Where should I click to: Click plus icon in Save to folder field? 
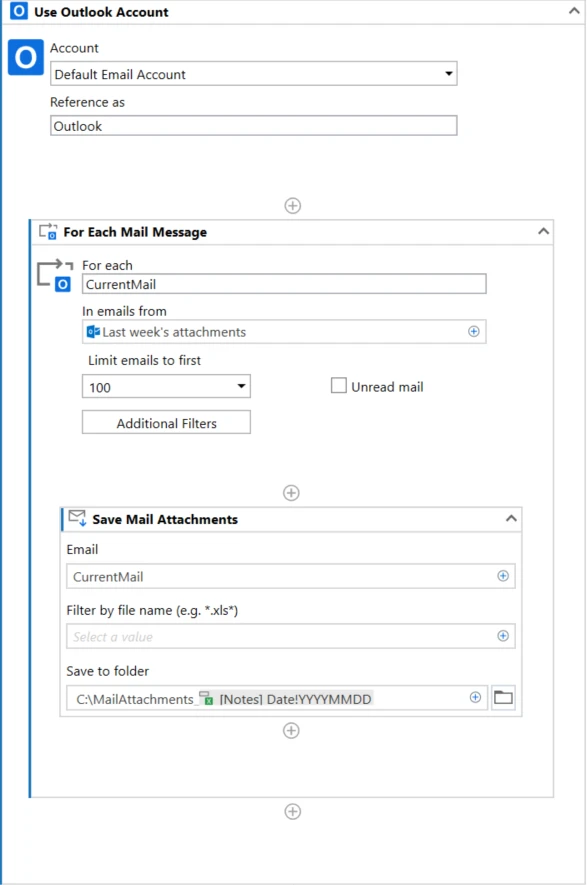[475, 698]
